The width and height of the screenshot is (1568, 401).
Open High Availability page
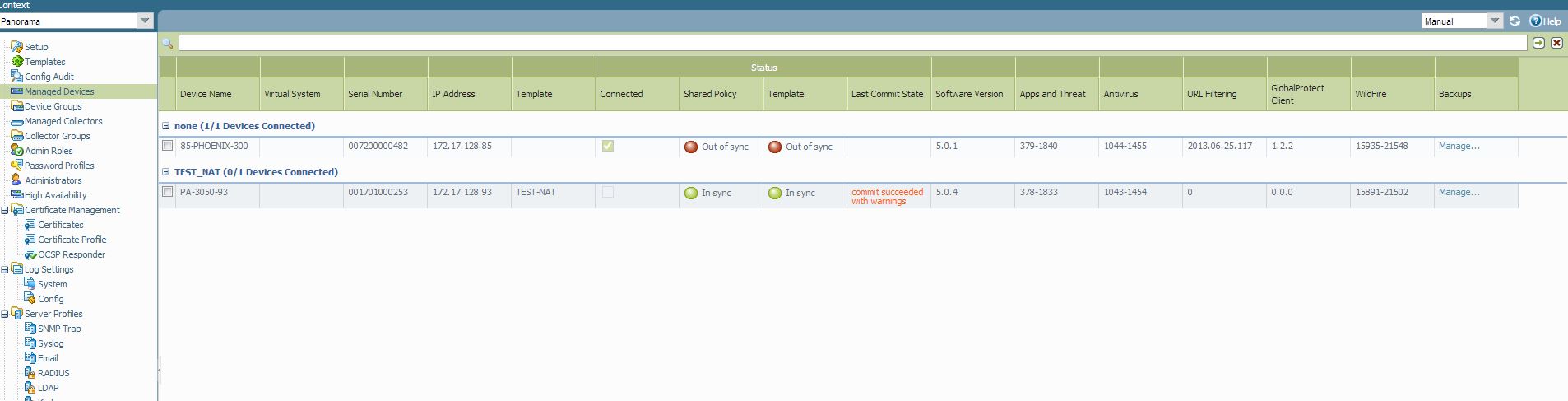tap(55, 195)
